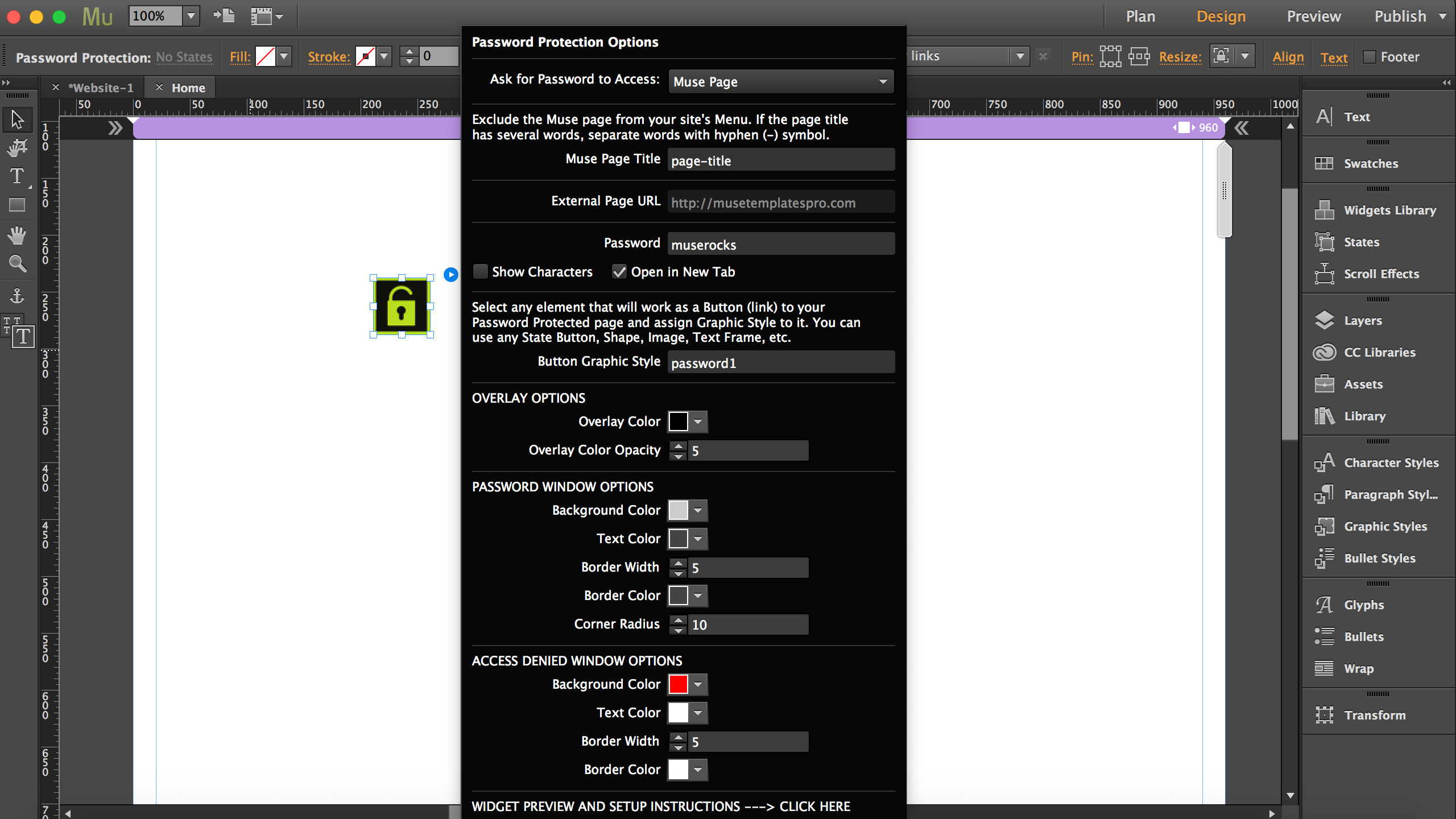Select the Rectangle tool
The height and width of the screenshot is (819, 1456).
[17, 205]
